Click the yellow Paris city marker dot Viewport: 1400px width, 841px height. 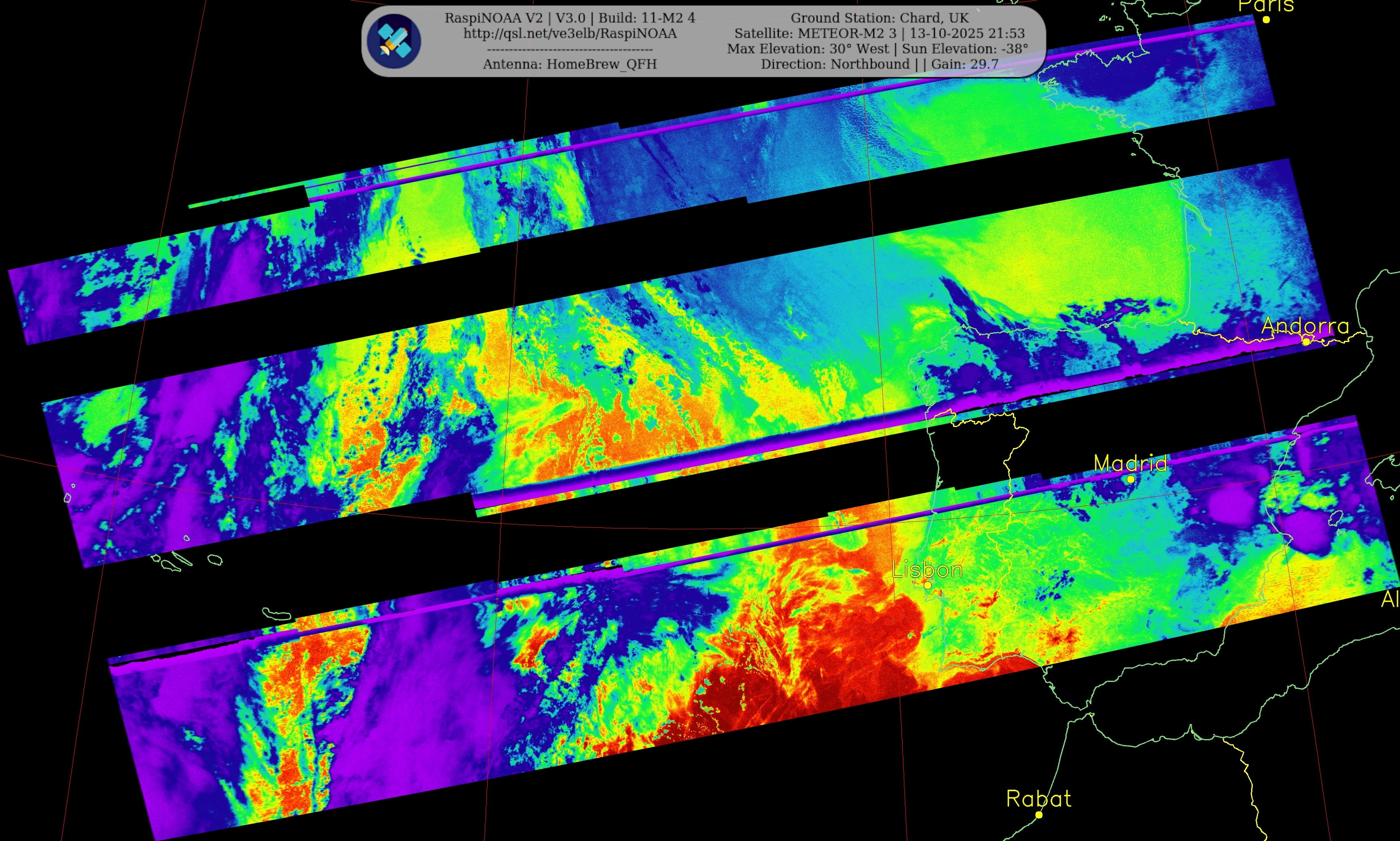click(1267, 19)
